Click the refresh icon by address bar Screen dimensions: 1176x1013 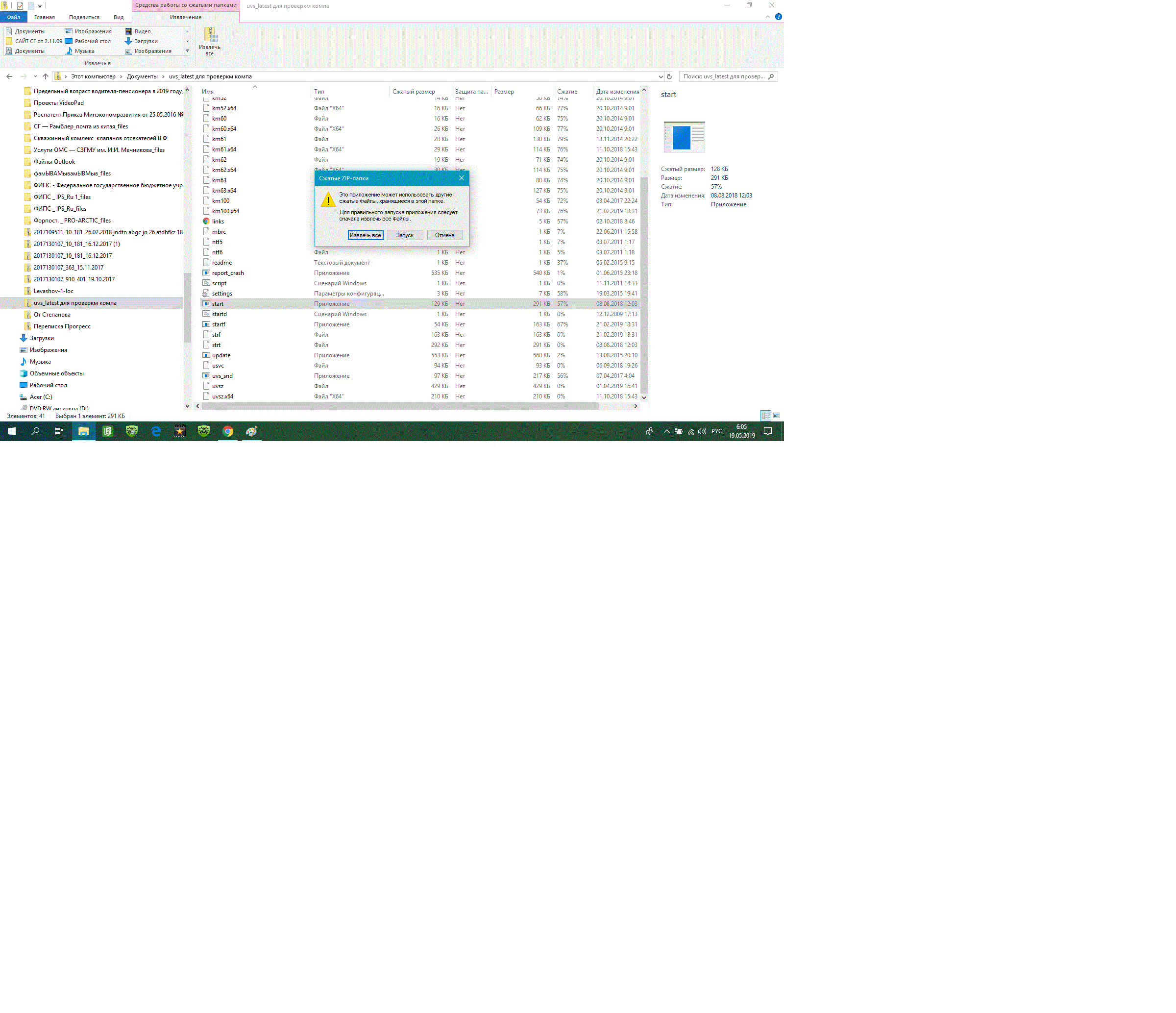pos(669,76)
